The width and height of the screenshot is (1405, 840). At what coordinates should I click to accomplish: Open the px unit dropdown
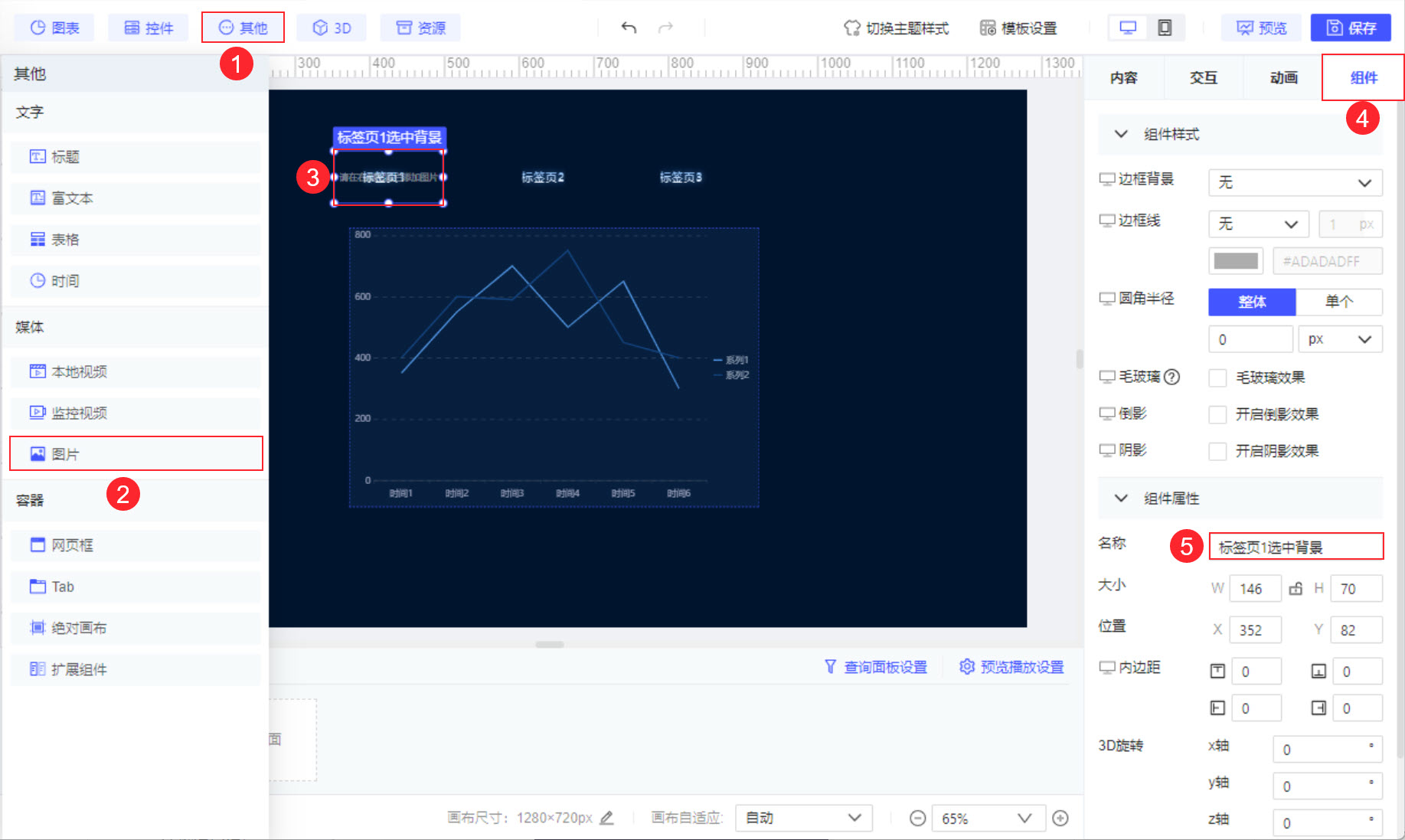tap(1341, 339)
